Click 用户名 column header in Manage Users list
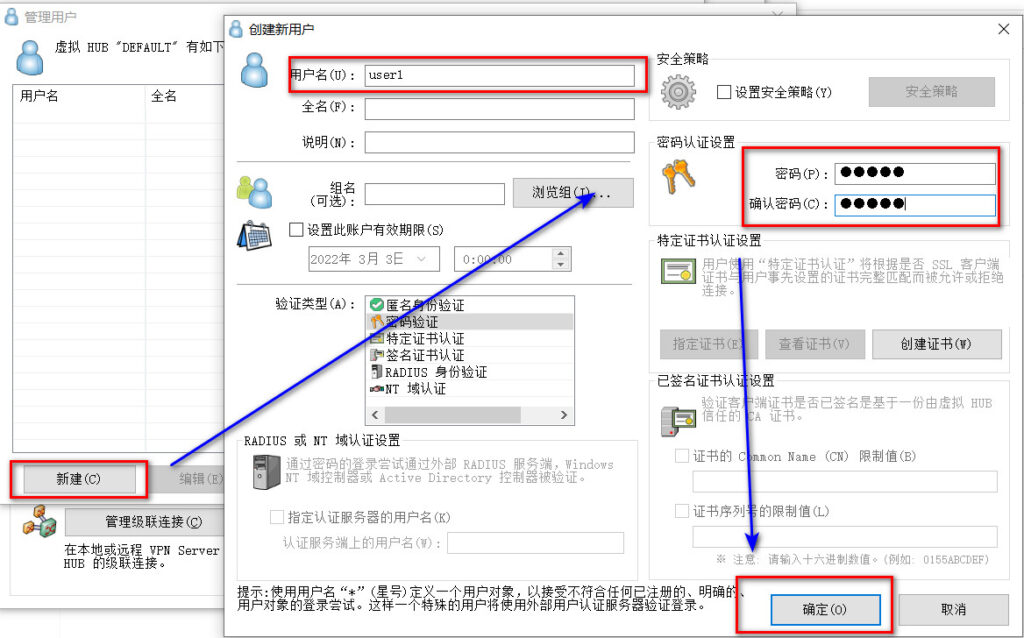The image size is (1024, 638). click(79, 96)
